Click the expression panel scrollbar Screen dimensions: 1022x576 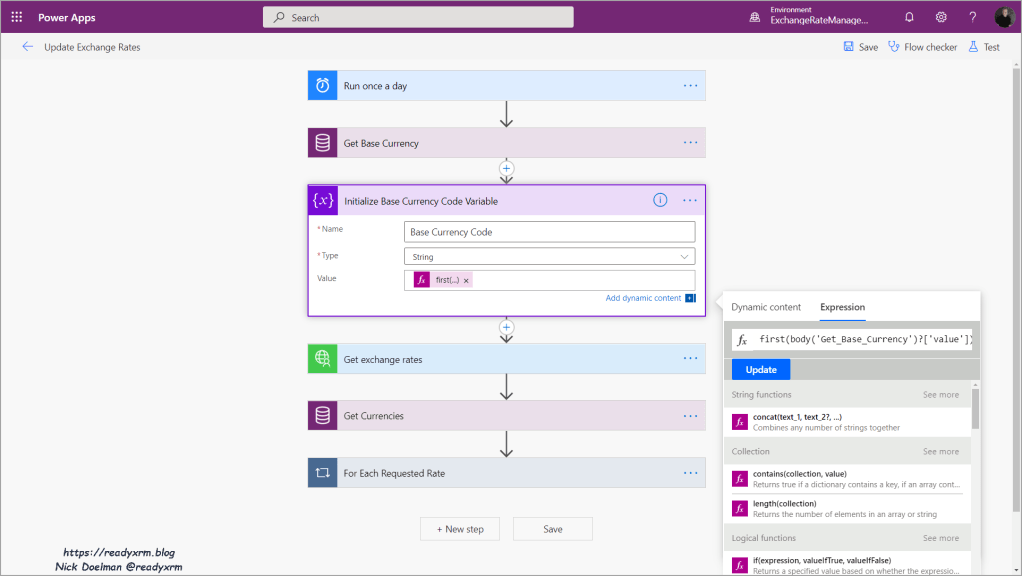click(975, 410)
